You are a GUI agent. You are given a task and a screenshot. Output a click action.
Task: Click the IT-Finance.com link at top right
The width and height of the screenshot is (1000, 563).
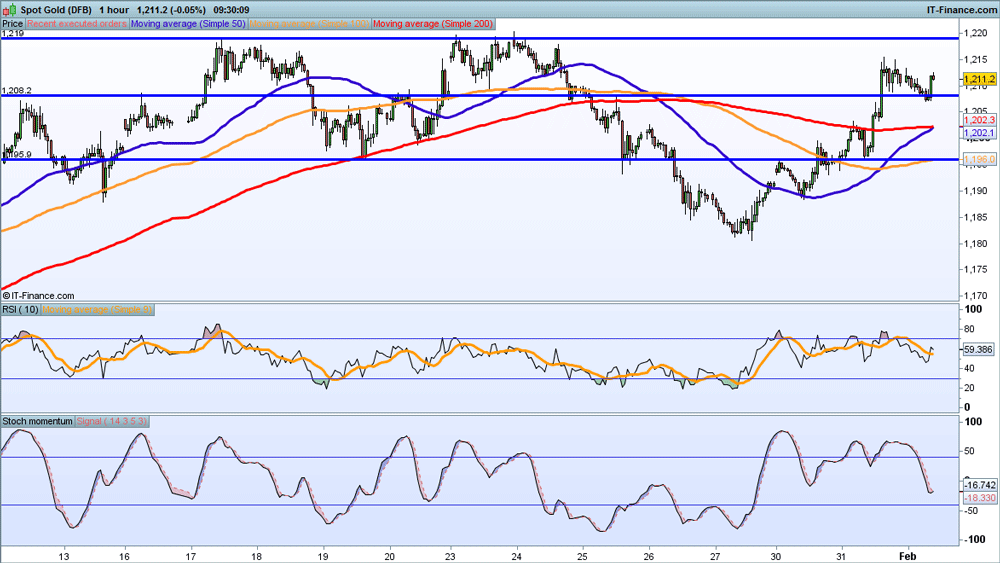click(x=962, y=10)
